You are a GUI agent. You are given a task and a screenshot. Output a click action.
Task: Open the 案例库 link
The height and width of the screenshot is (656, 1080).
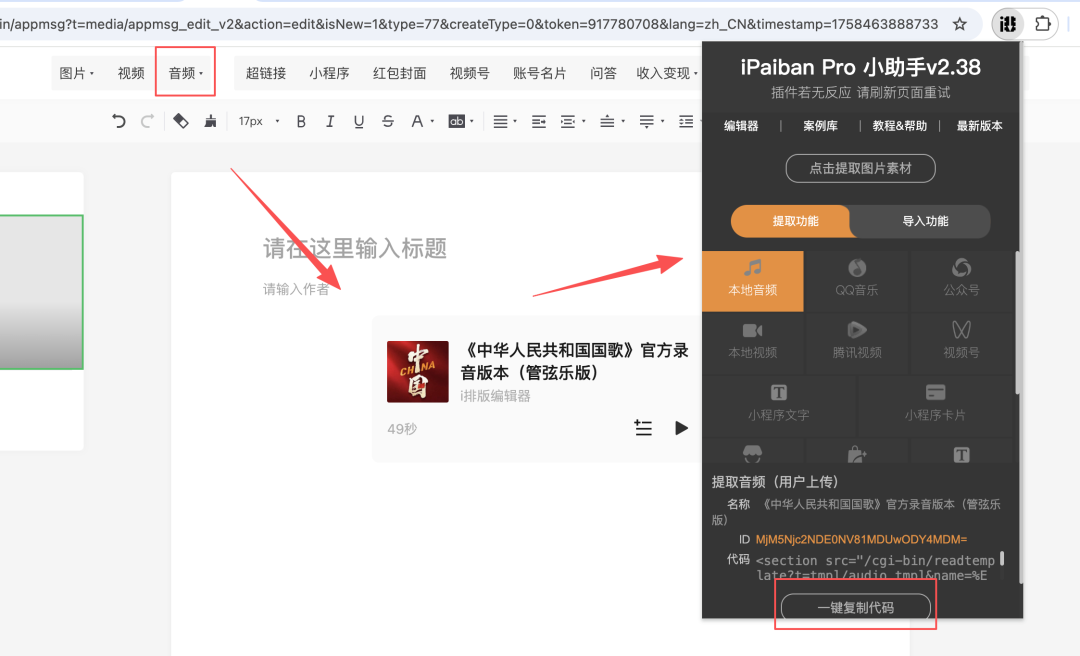(820, 126)
